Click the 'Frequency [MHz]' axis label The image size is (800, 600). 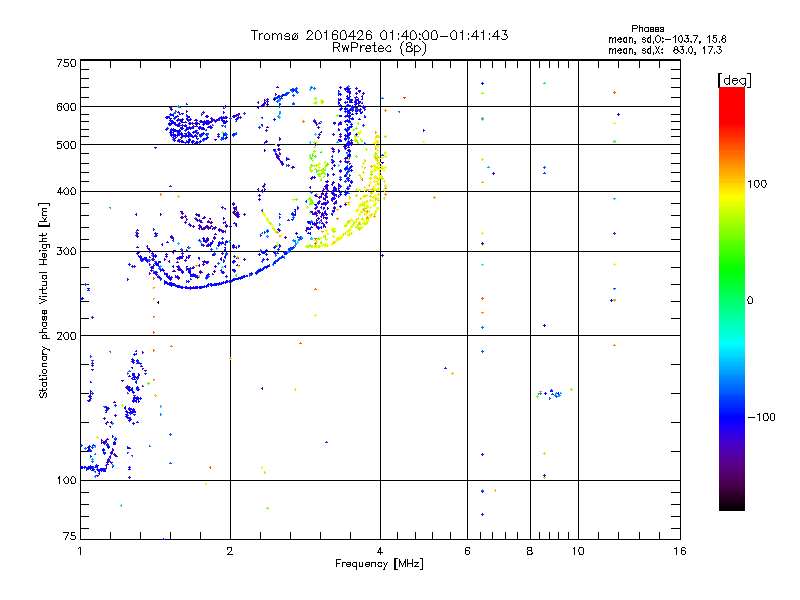[x=379, y=564]
